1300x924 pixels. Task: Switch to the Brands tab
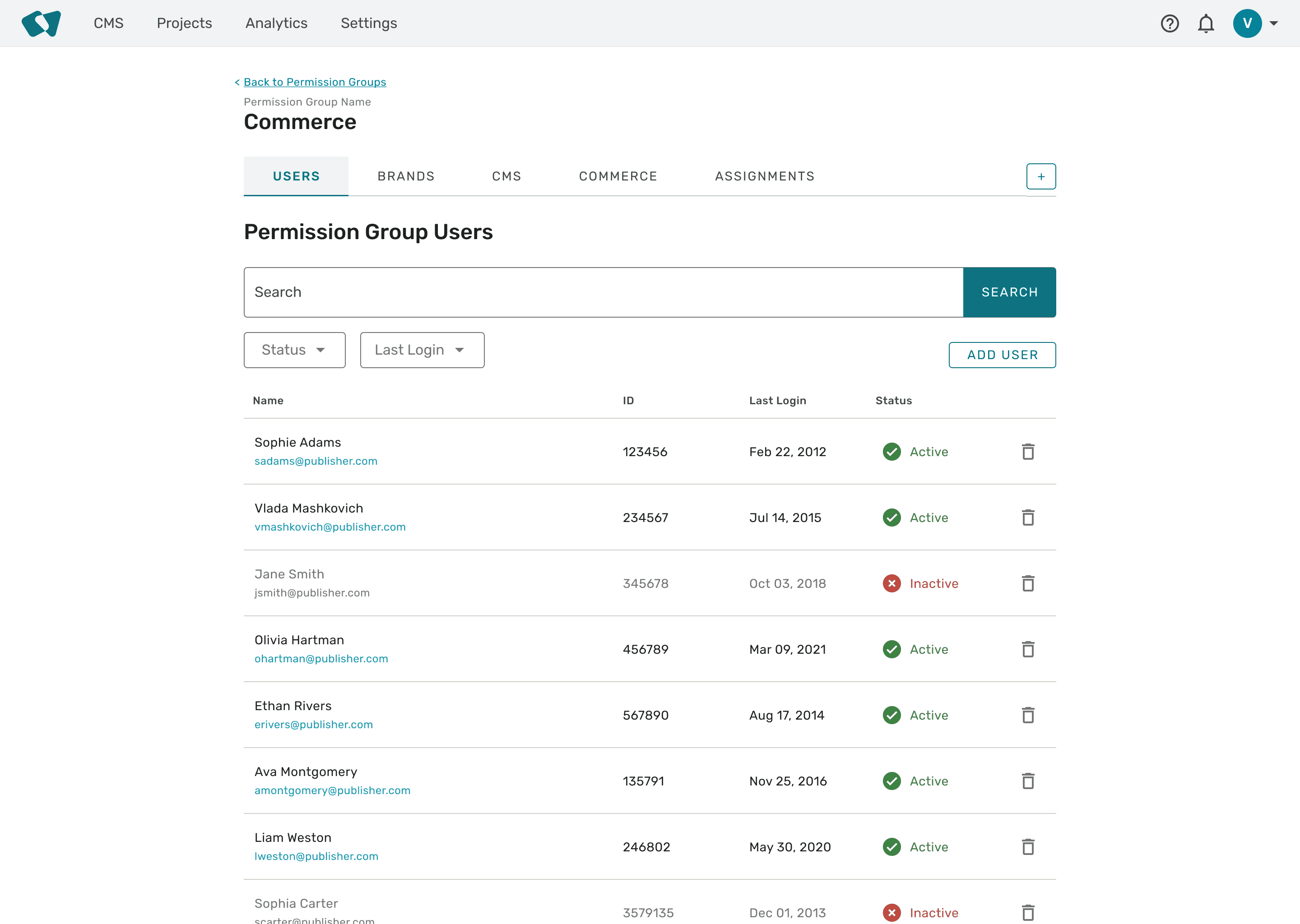[x=406, y=176]
